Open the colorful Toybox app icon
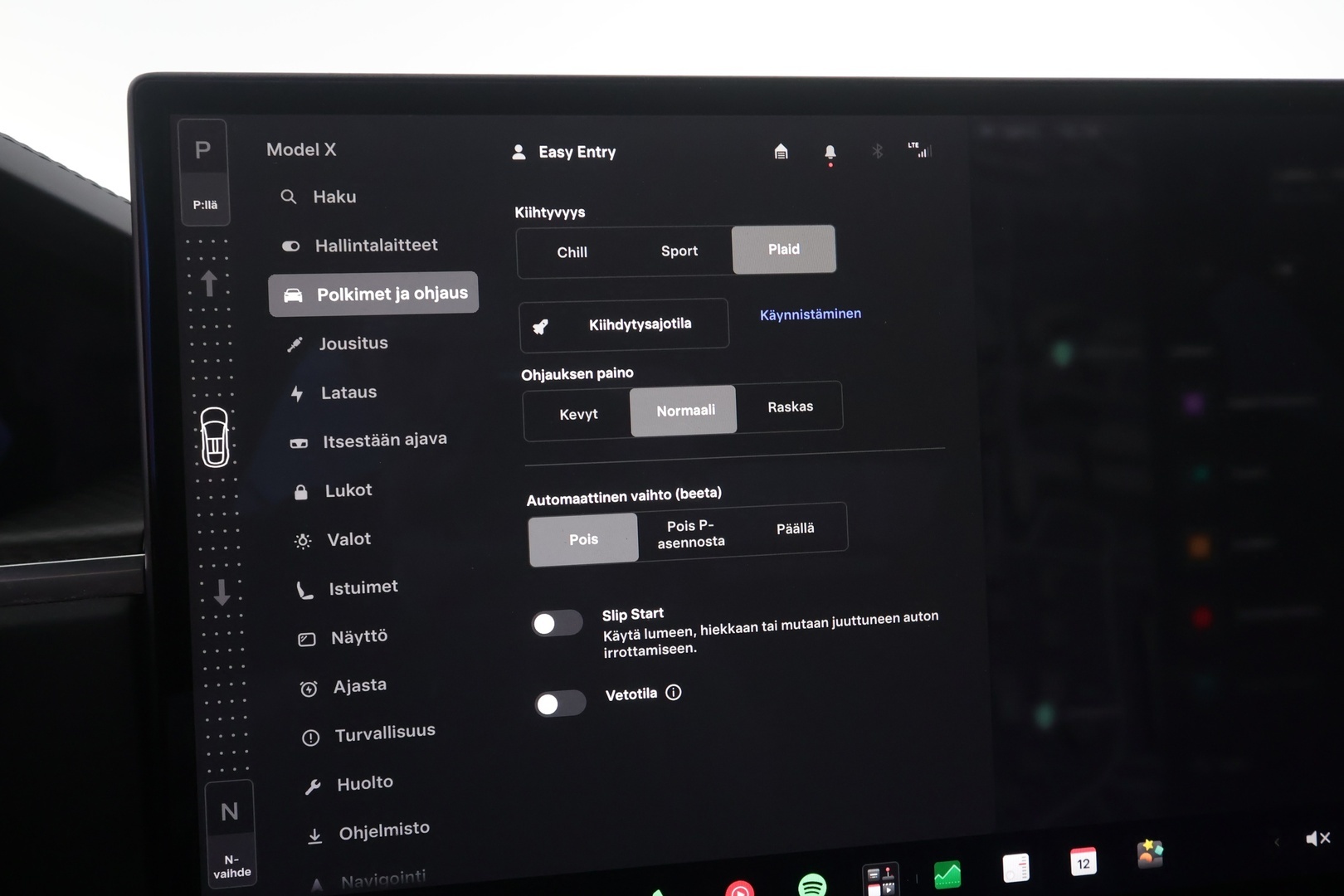 pyautogui.click(x=1150, y=854)
